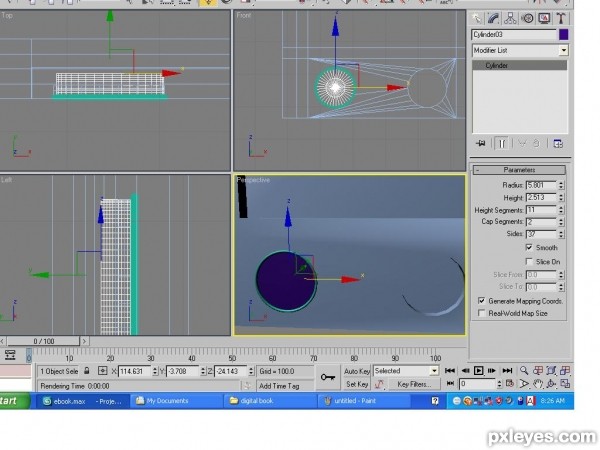
Task: Open the Start menu
Action: click(x=14, y=401)
